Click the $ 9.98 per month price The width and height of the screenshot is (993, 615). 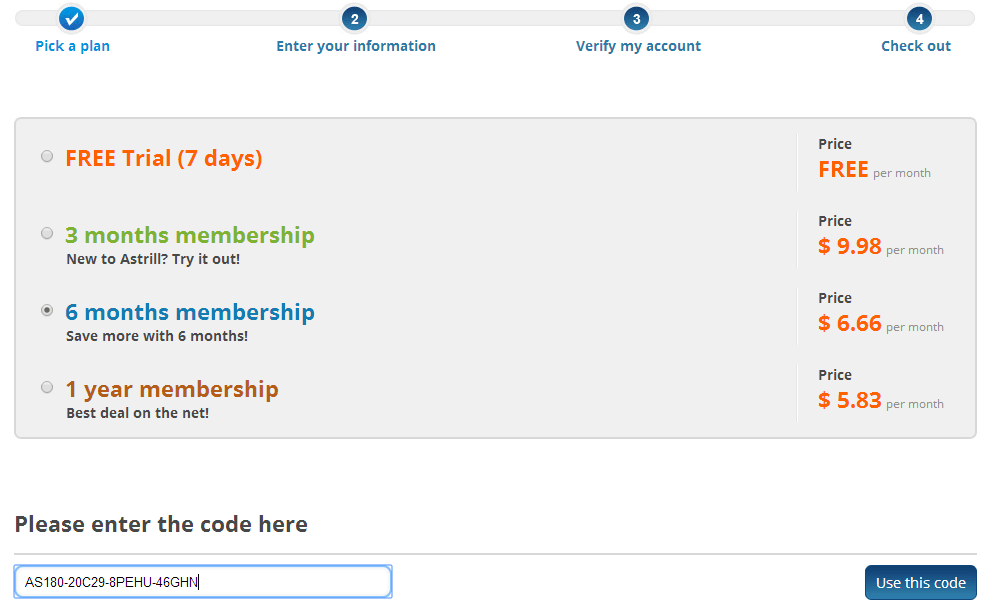point(880,246)
